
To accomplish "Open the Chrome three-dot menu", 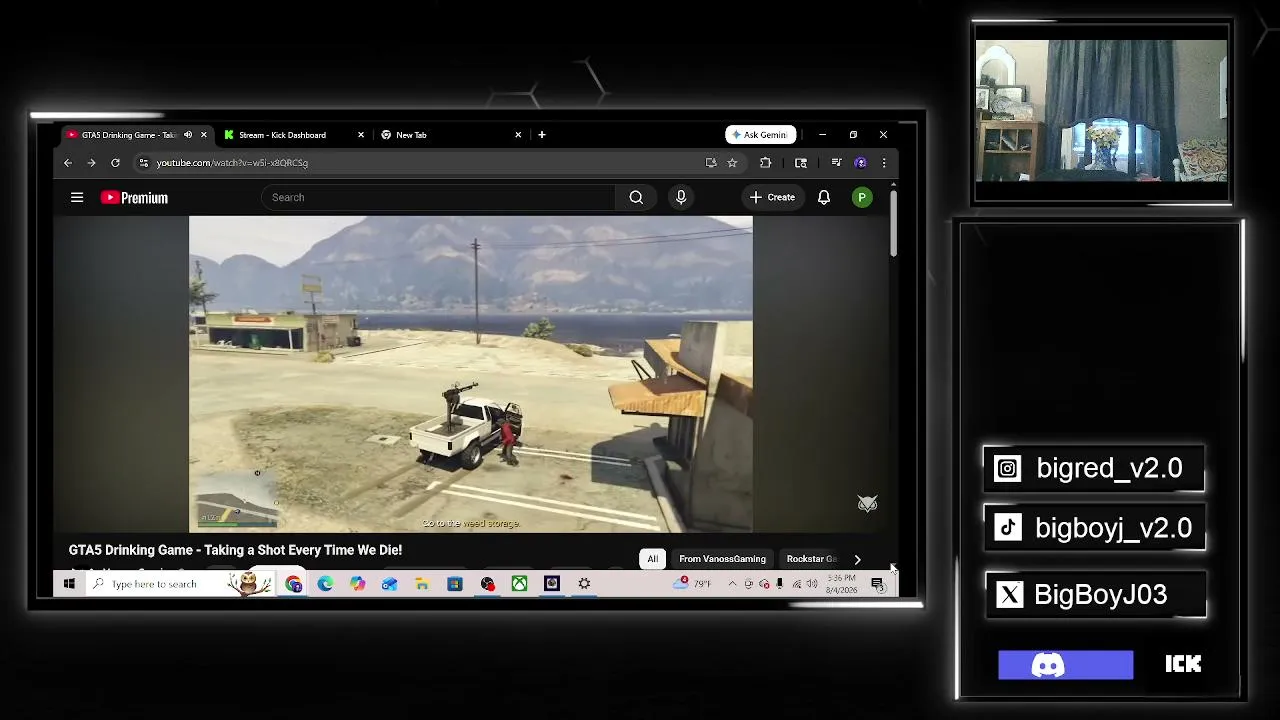I will 883,163.
